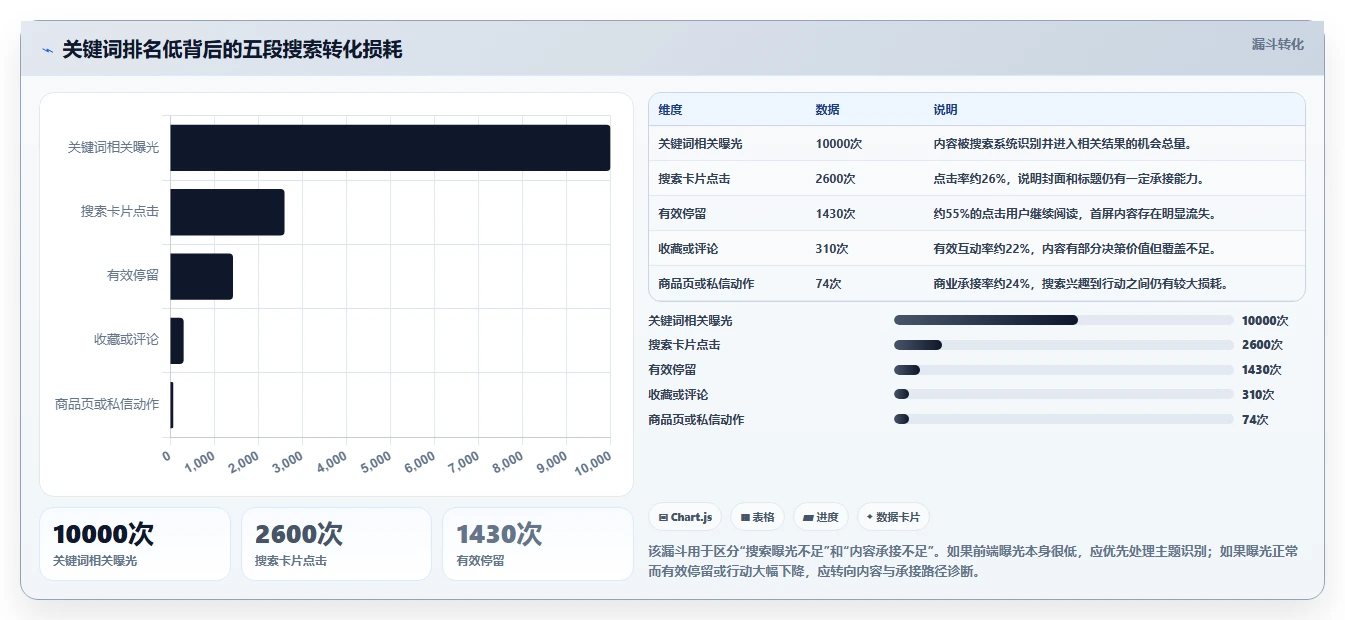Click the 74次 progress bar for 商品页或私信动作
The height and width of the screenshot is (620, 1345).
pyautogui.click(x=1063, y=419)
